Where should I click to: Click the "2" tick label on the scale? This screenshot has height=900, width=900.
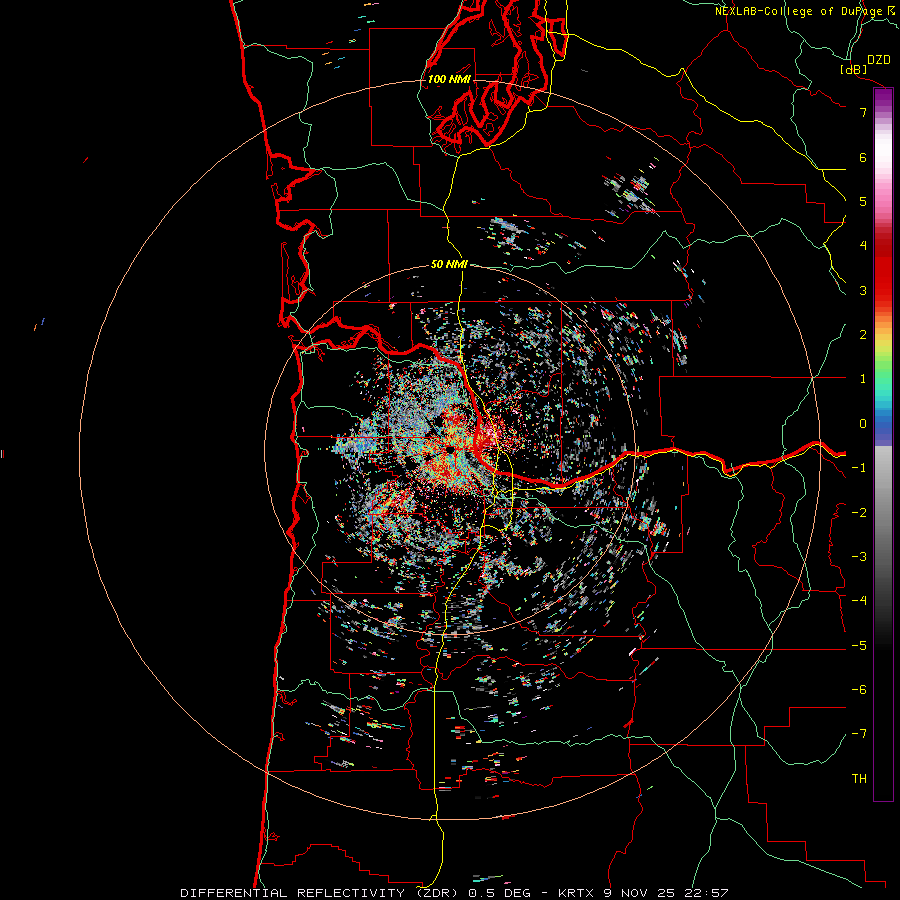click(x=863, y=335)
